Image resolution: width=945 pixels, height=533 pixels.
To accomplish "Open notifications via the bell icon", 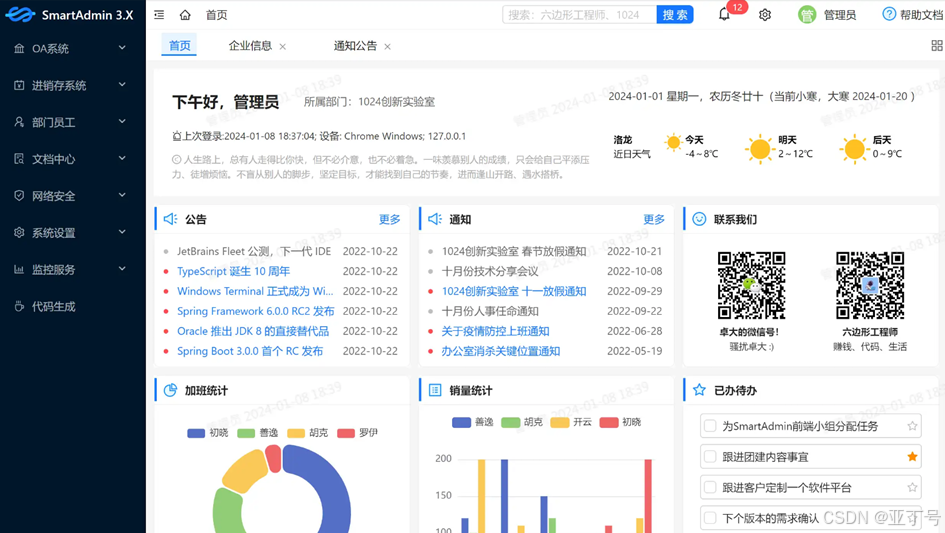I will point(724,14).
